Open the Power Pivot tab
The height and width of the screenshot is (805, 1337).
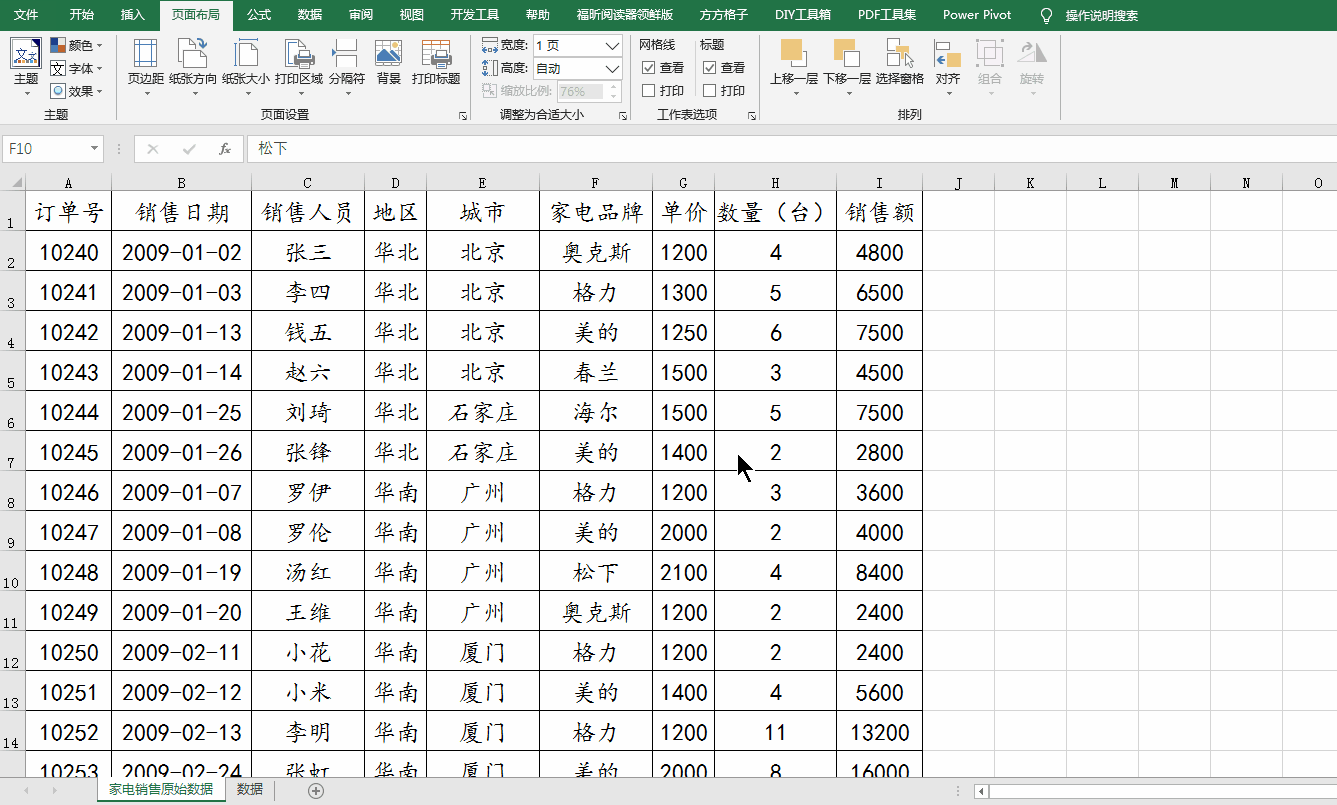coord(977,15)
